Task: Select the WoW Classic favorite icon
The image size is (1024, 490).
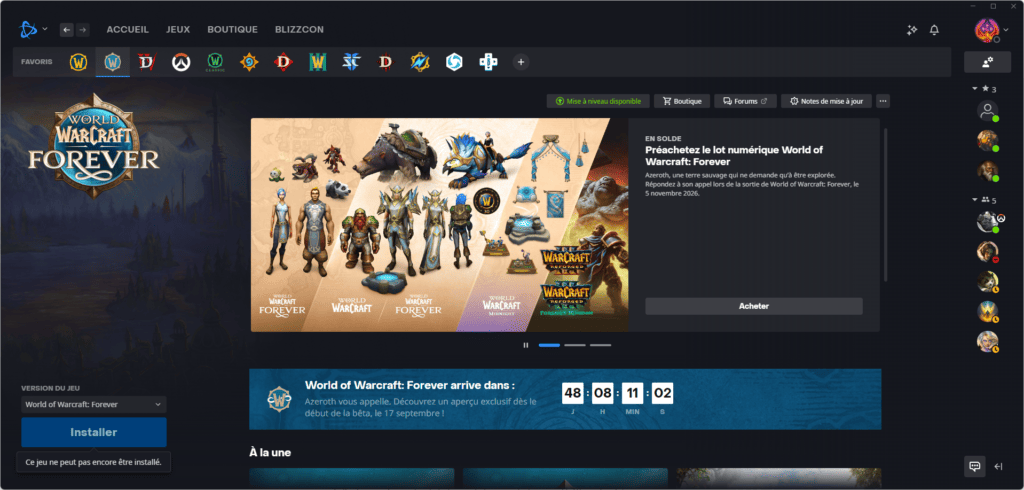Action: click(x=215, y=62)
